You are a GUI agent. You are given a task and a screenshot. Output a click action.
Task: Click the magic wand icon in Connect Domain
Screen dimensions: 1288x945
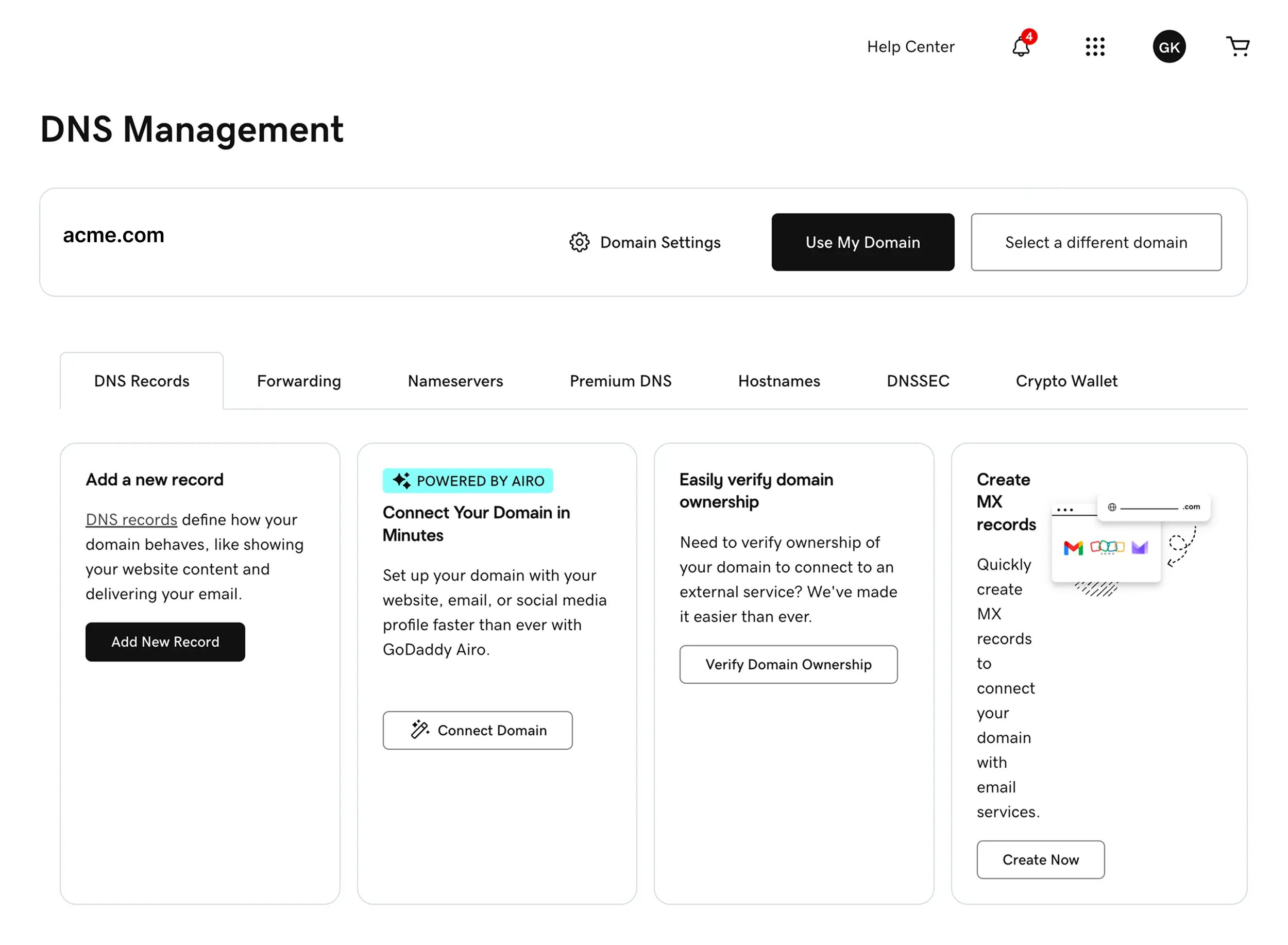point(420,730)
